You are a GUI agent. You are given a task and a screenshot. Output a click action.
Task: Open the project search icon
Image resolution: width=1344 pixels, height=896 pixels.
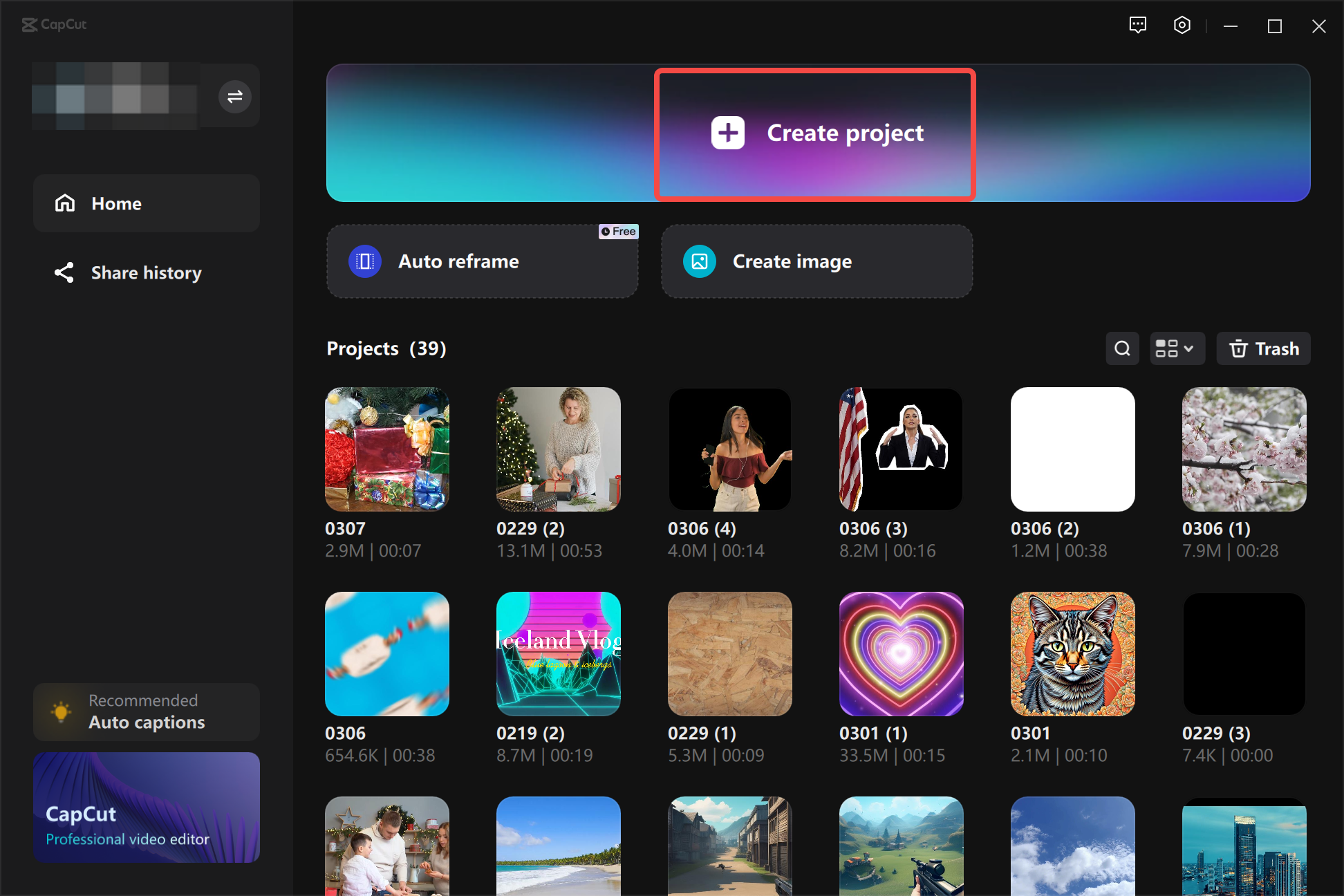tap(1122, 348)
